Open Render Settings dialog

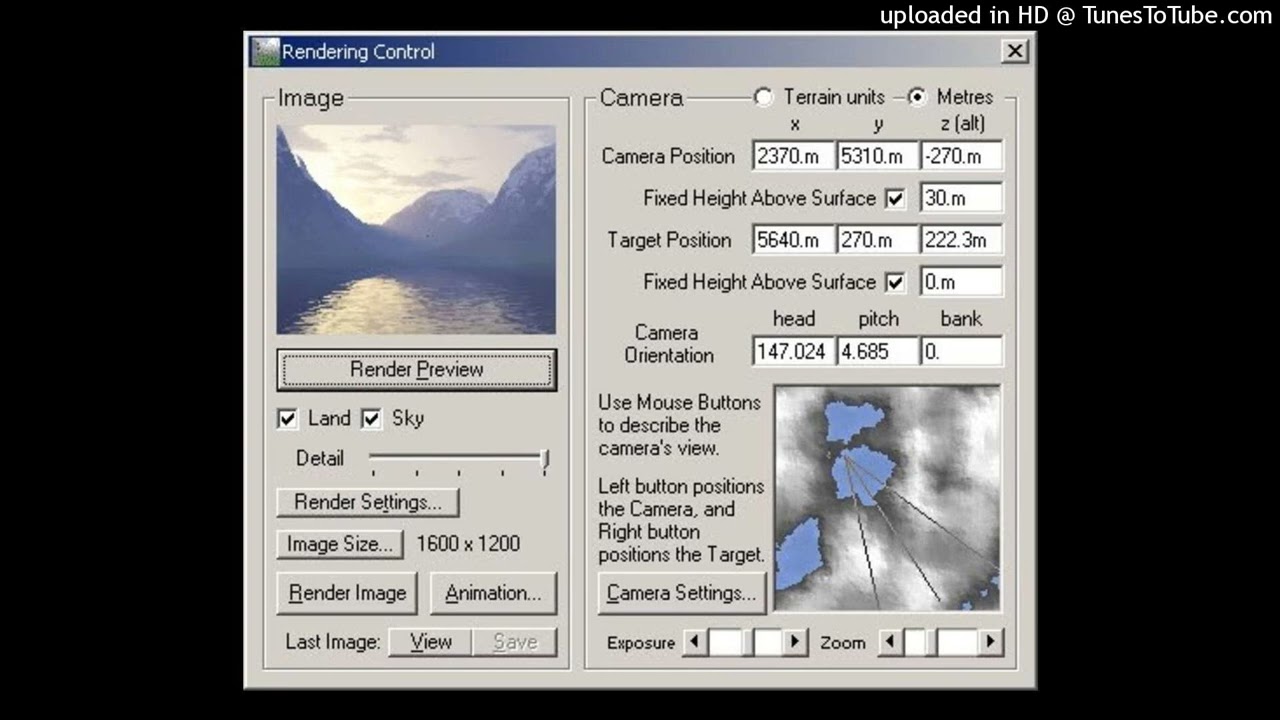(x=367, y=502)
